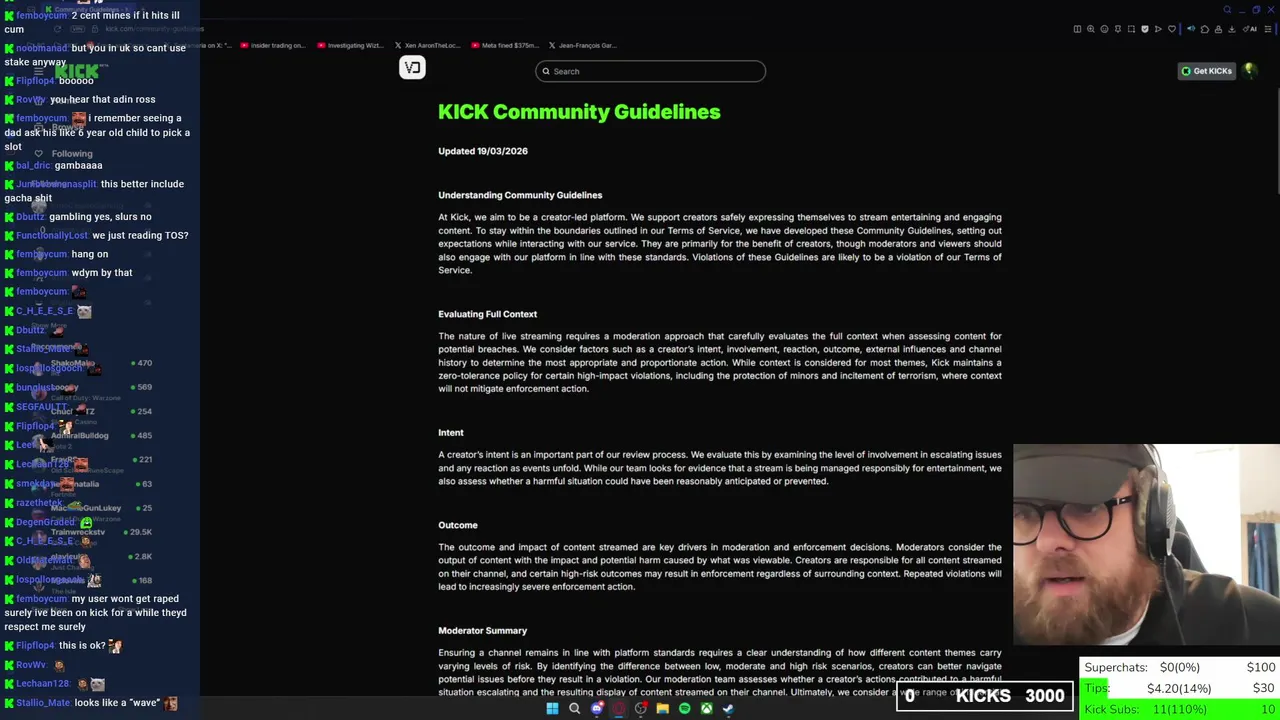The width and height of the screenshot is (1280, 720).
Task: Click username 'SEGFAULT' in chat
Action: (x=41, y=407)
